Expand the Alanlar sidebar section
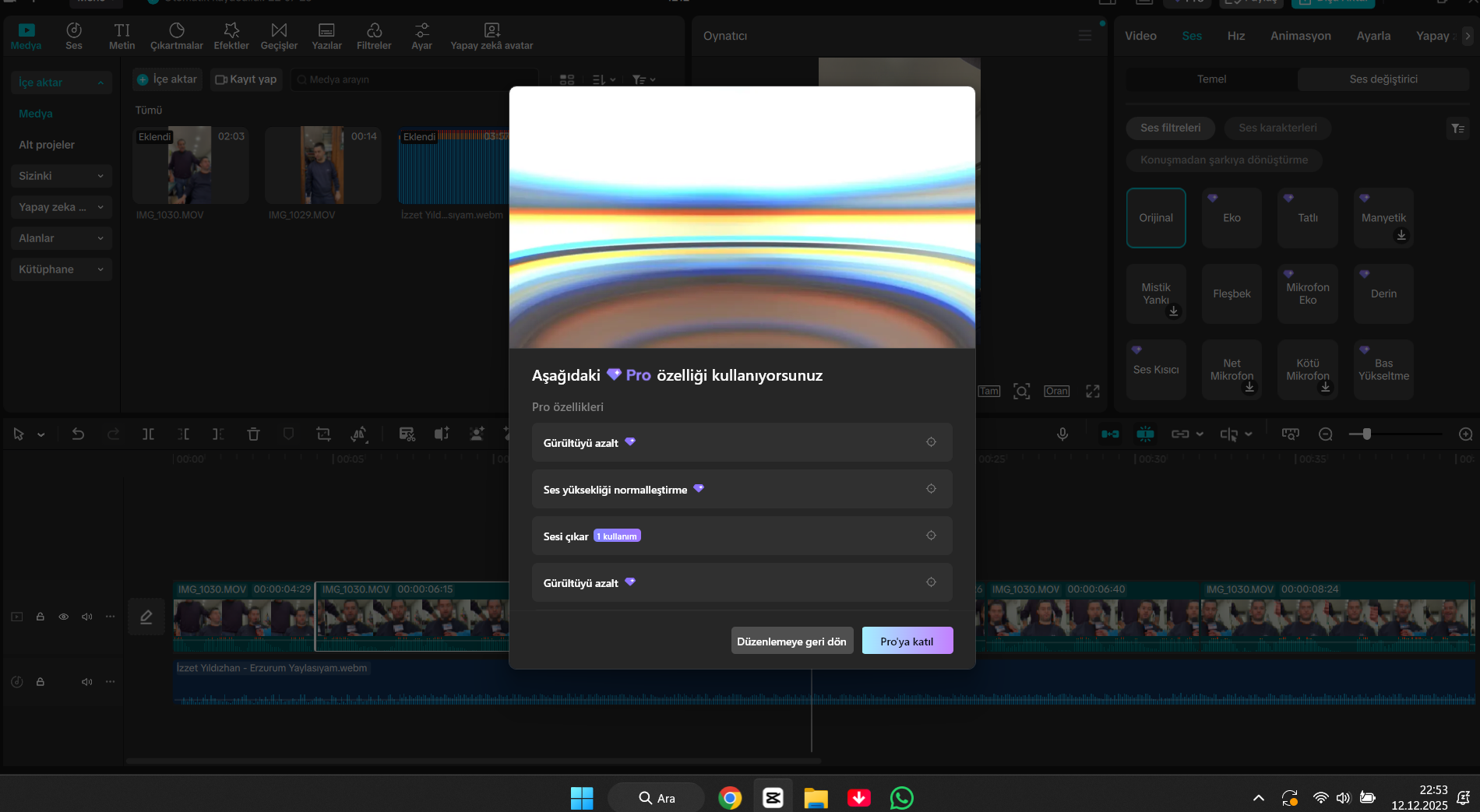This screenshot has height=812, width=1480. (x=62, y=238)
